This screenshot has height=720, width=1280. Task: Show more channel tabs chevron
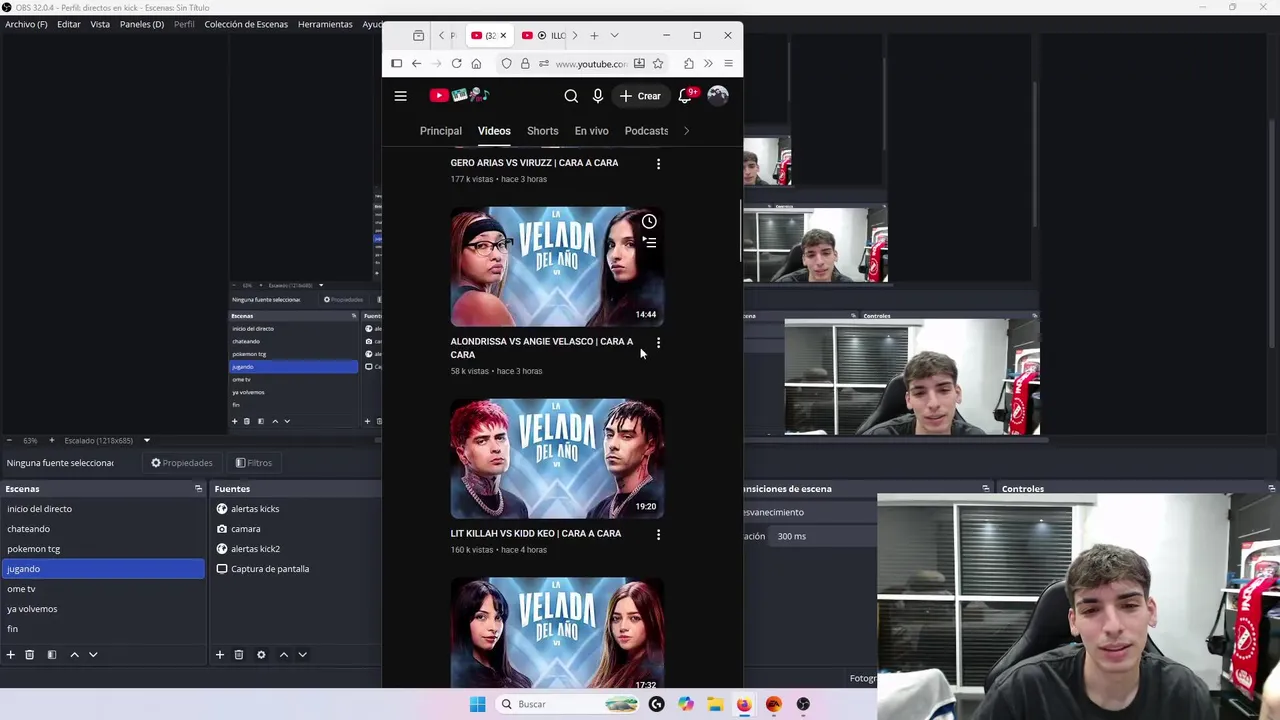tap(686, 131)
